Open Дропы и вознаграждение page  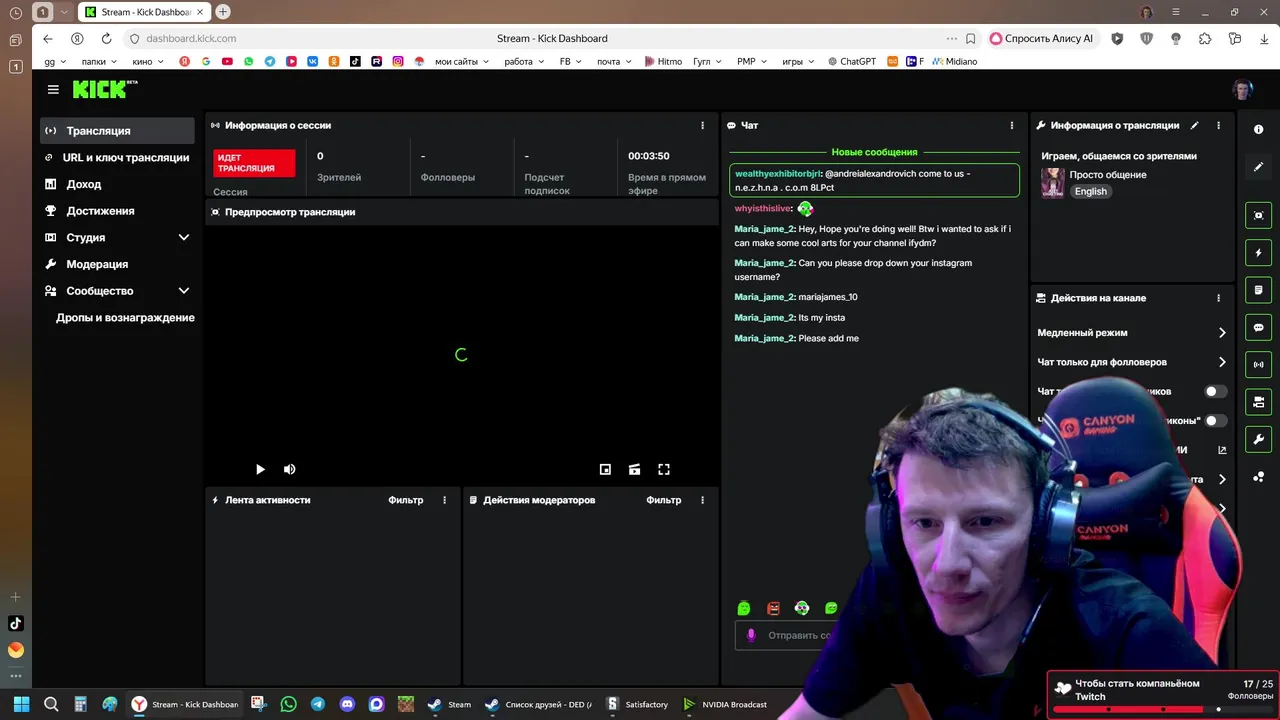125,318
